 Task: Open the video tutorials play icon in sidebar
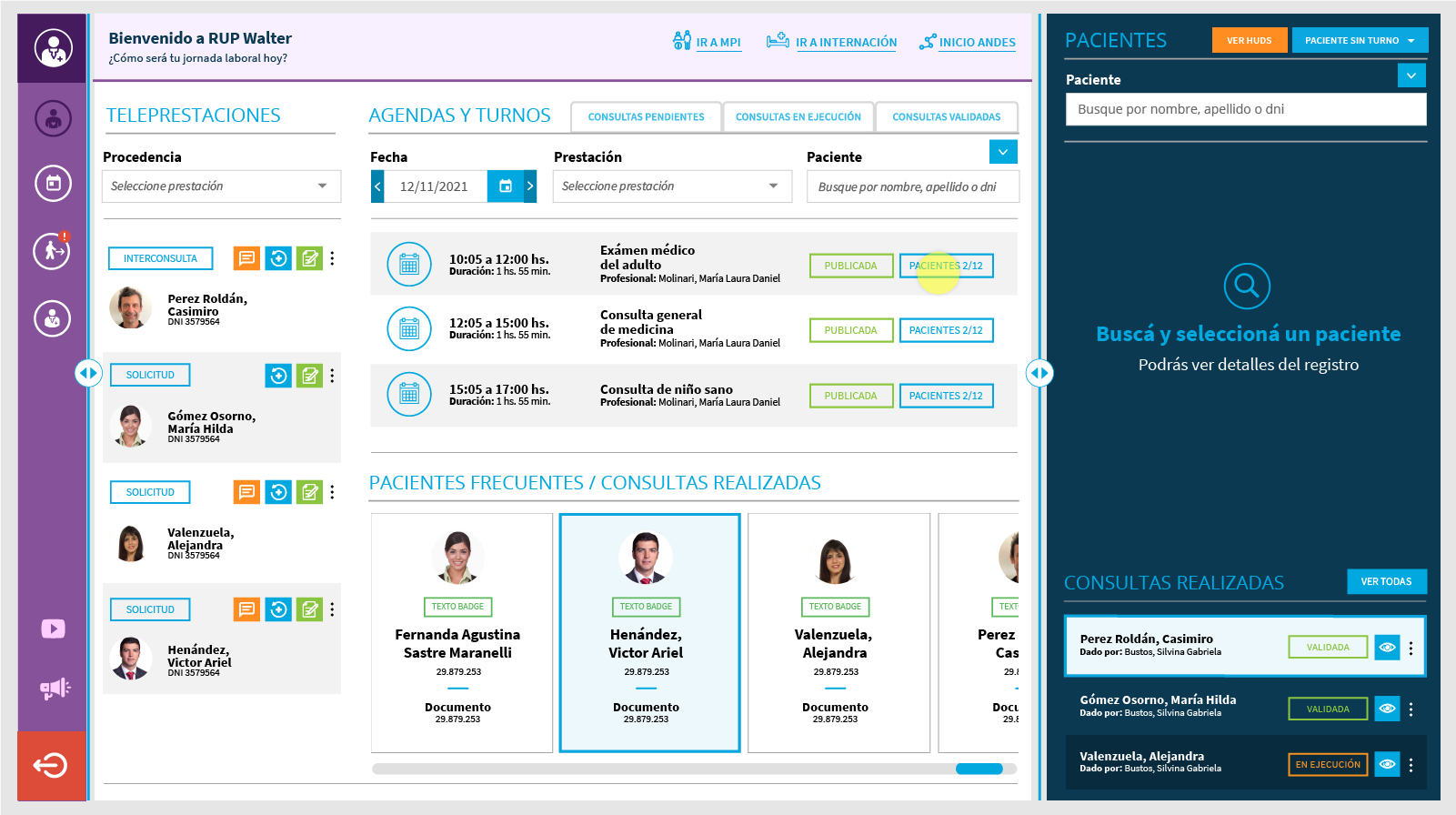[53, 629]
